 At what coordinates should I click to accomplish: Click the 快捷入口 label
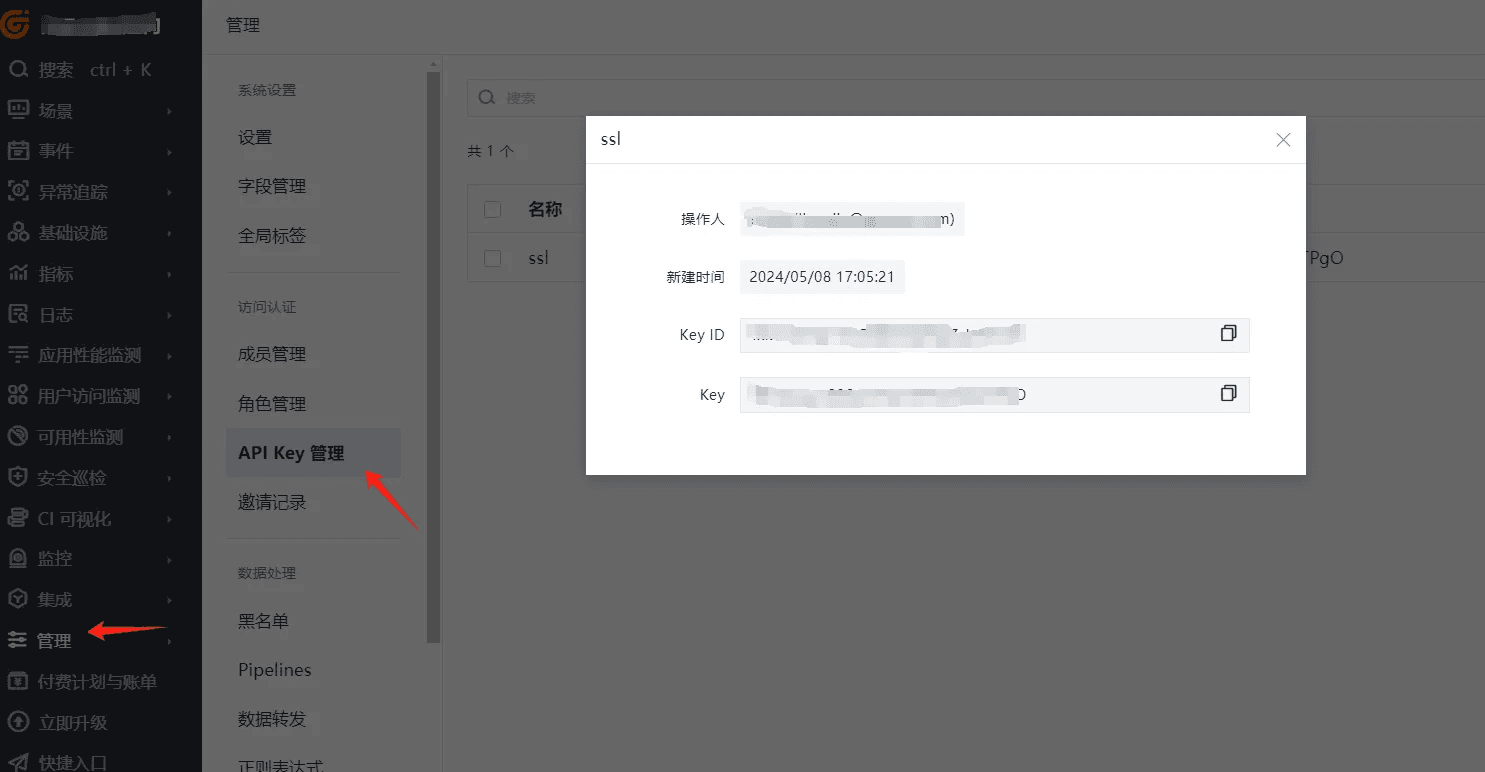(x=72, y=762)
